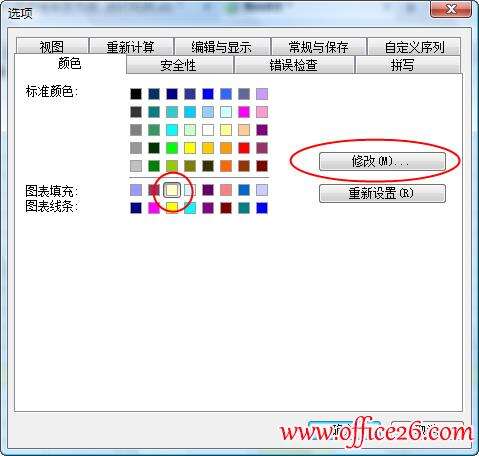Go to the 编辑与显示 tab
Screen dimensions: 479x456
point(222,46)
